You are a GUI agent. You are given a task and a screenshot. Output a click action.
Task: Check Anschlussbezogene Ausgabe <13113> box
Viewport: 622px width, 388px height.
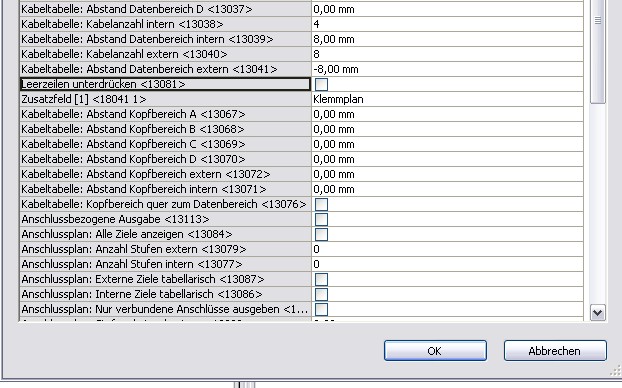321,219
